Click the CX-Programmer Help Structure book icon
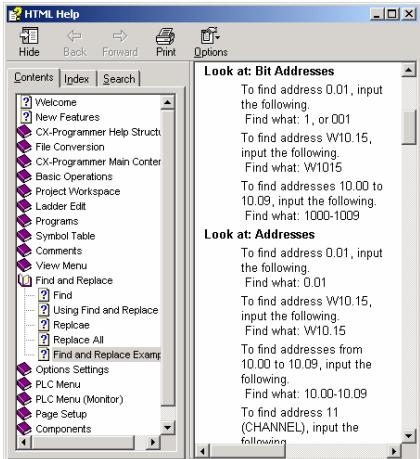The image size is (420, 459). tap(24, 132)
